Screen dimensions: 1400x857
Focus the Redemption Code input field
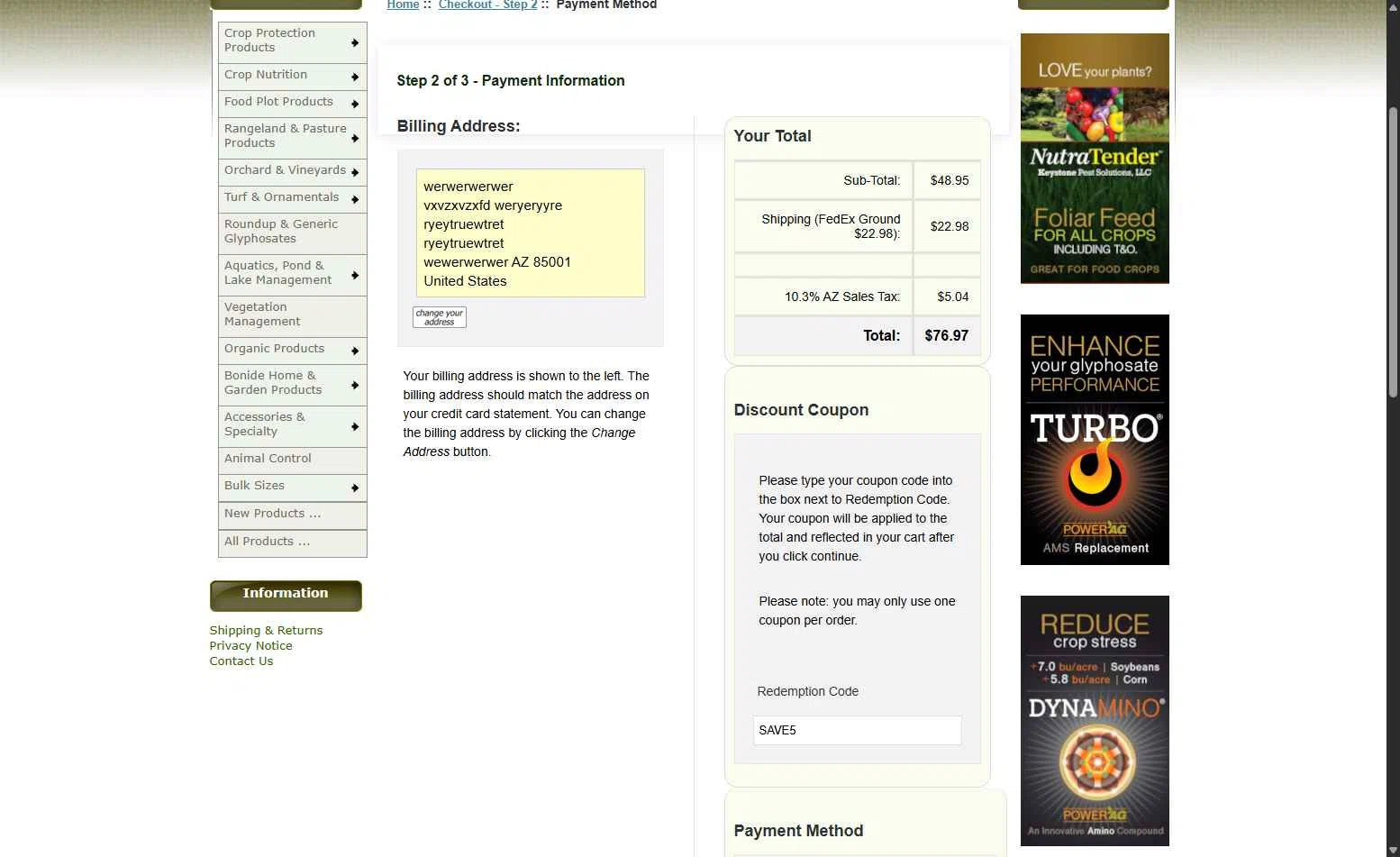coord(857,731)
